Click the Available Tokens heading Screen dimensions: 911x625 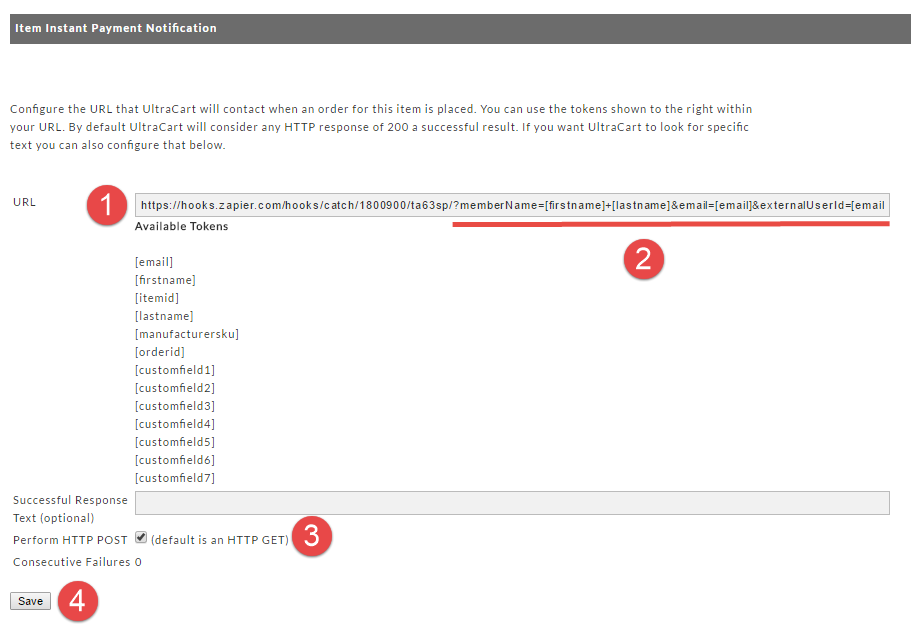[x=181, y=227]
